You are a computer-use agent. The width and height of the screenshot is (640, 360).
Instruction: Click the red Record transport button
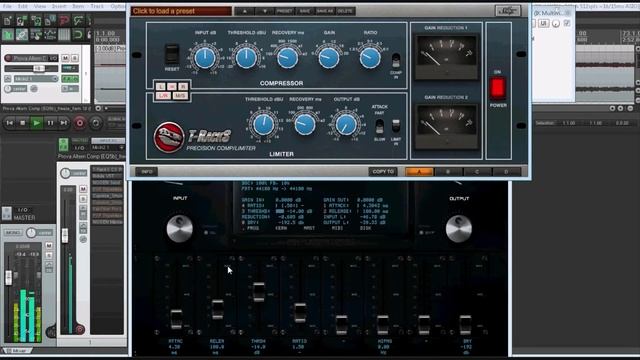click(x=80, y=122)
